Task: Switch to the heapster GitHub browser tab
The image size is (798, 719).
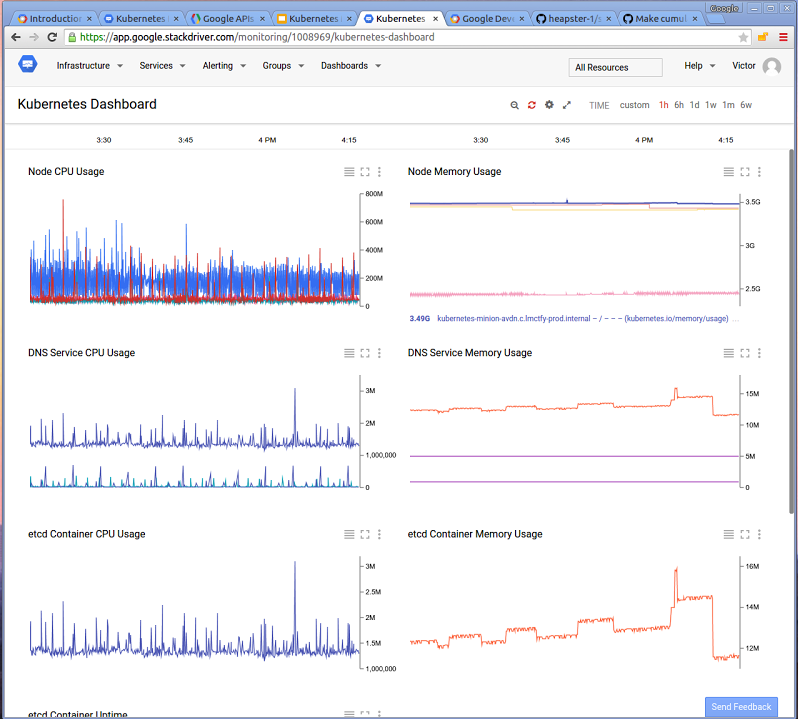Action: (574, 18)
